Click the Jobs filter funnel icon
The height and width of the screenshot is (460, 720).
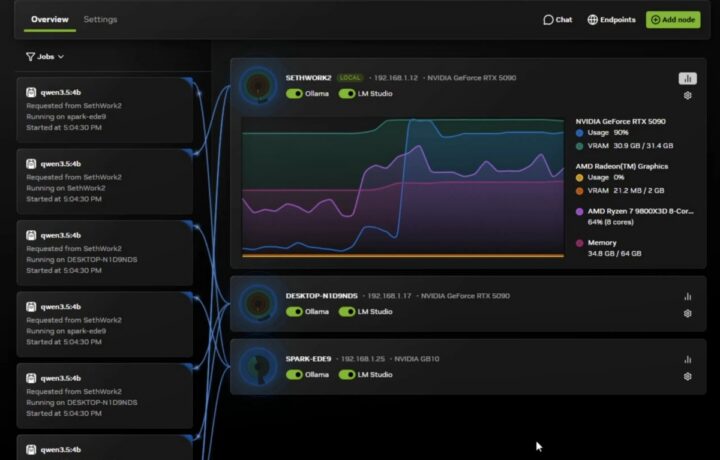[x=30, y=56]
